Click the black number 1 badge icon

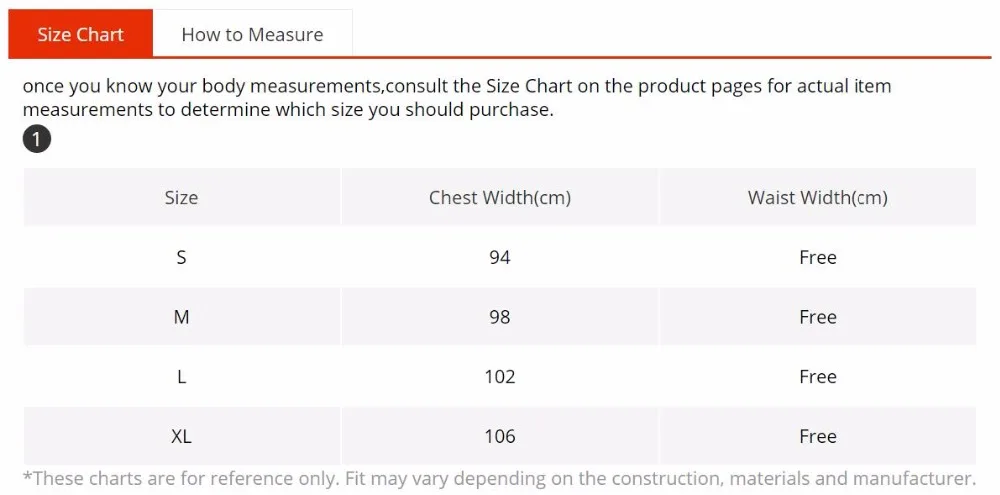pyautogui.click(x=37, y=140)
